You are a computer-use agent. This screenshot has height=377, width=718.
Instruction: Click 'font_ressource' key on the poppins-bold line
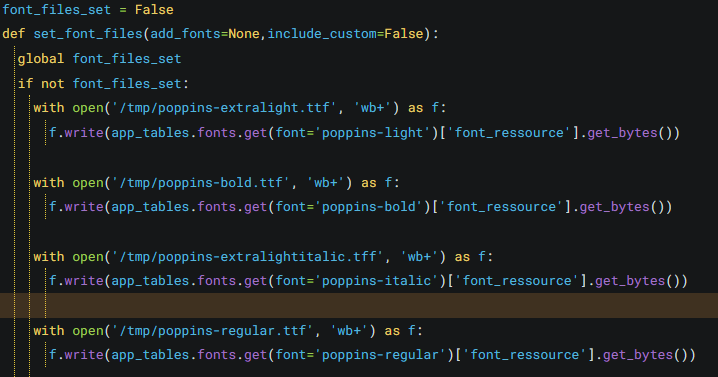point(502,207)
